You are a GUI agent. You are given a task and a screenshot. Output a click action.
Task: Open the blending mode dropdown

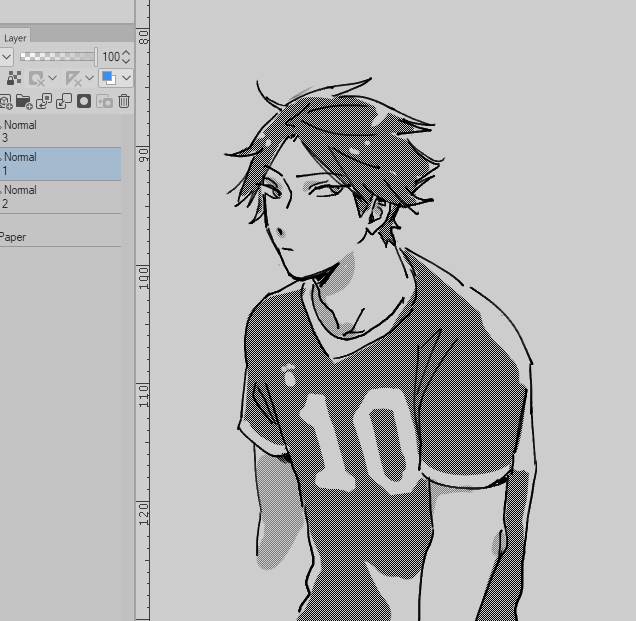click(x=6, y=57)
